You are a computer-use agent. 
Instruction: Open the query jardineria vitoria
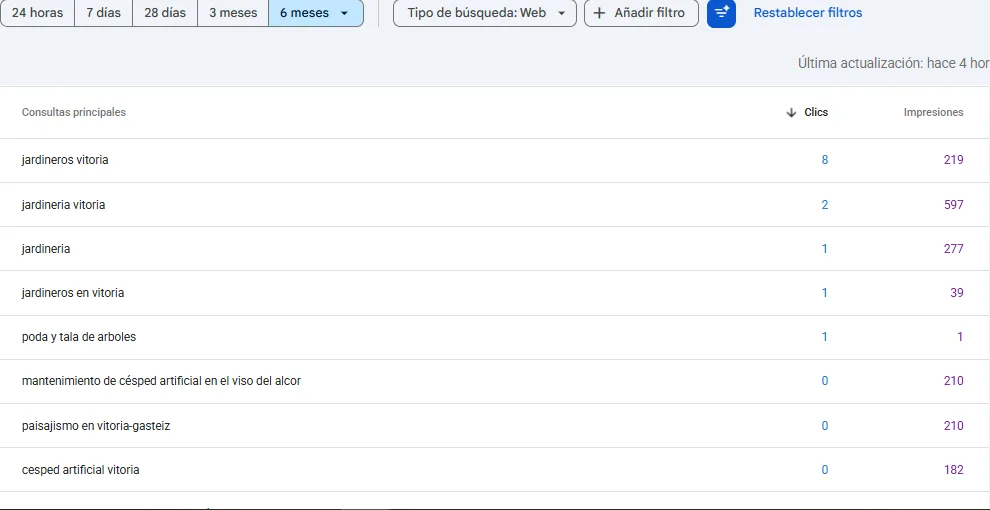63,205
